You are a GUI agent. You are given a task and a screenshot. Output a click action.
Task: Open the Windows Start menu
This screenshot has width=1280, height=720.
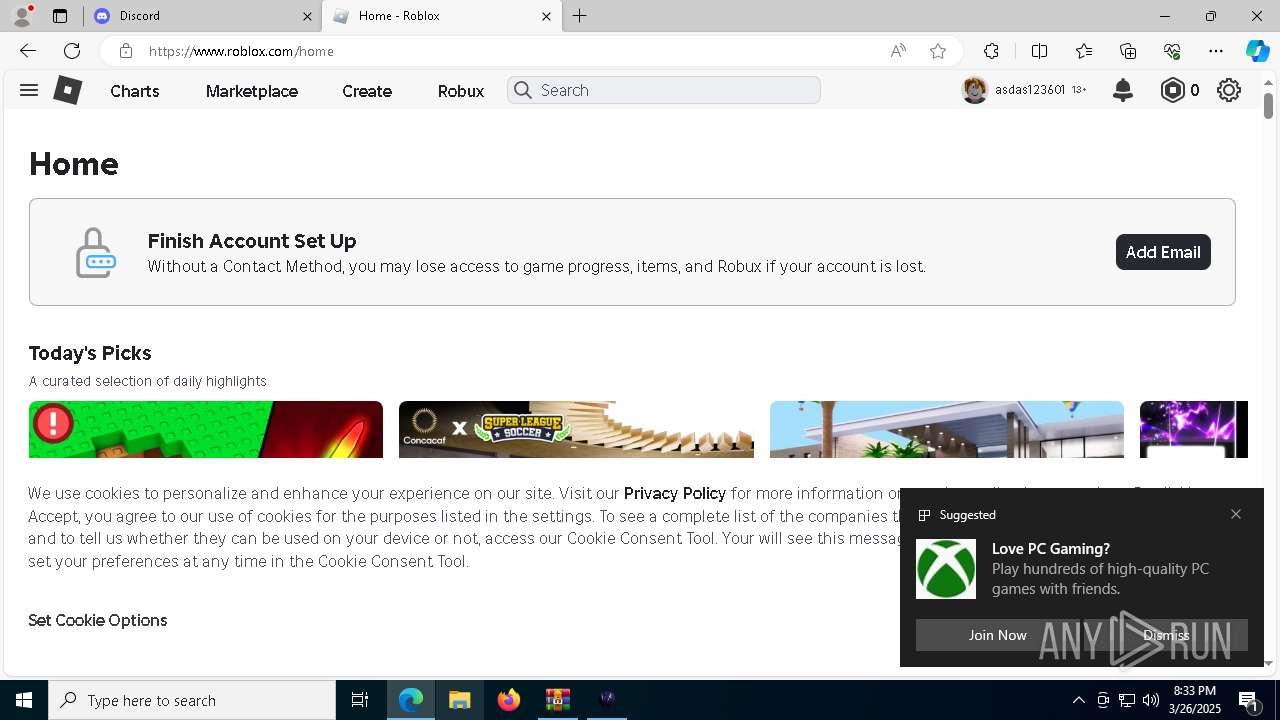pyautogui.click(x=24, y=700)
